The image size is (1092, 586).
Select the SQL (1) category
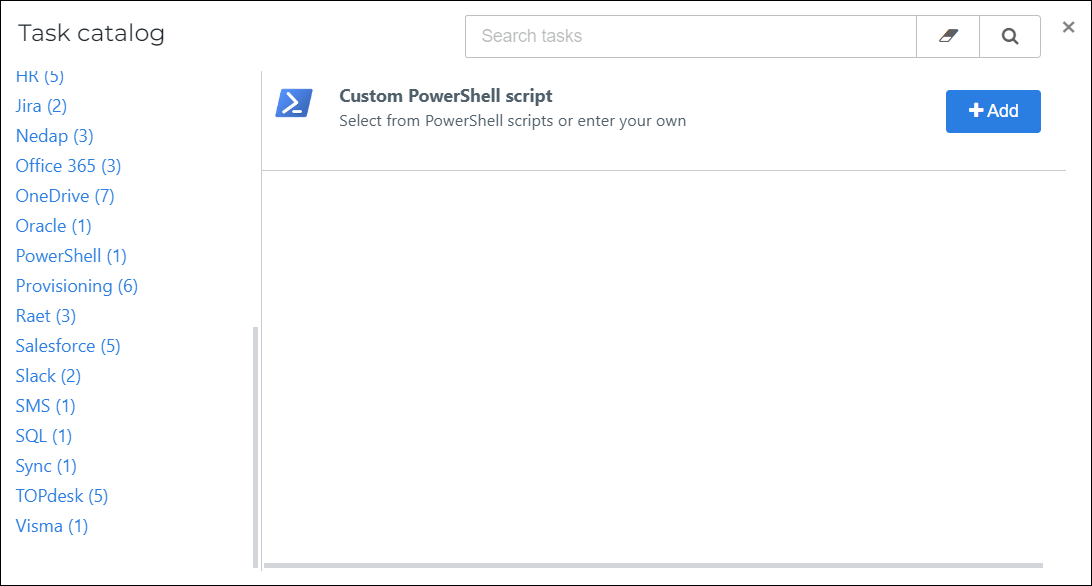44,435
